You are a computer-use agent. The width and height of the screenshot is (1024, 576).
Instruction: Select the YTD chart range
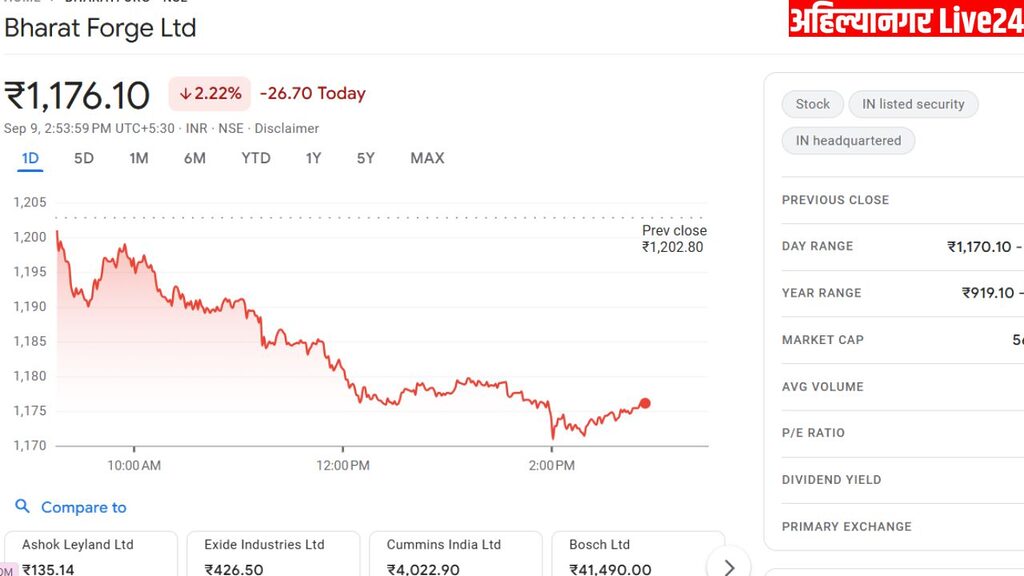pos(256,158)
